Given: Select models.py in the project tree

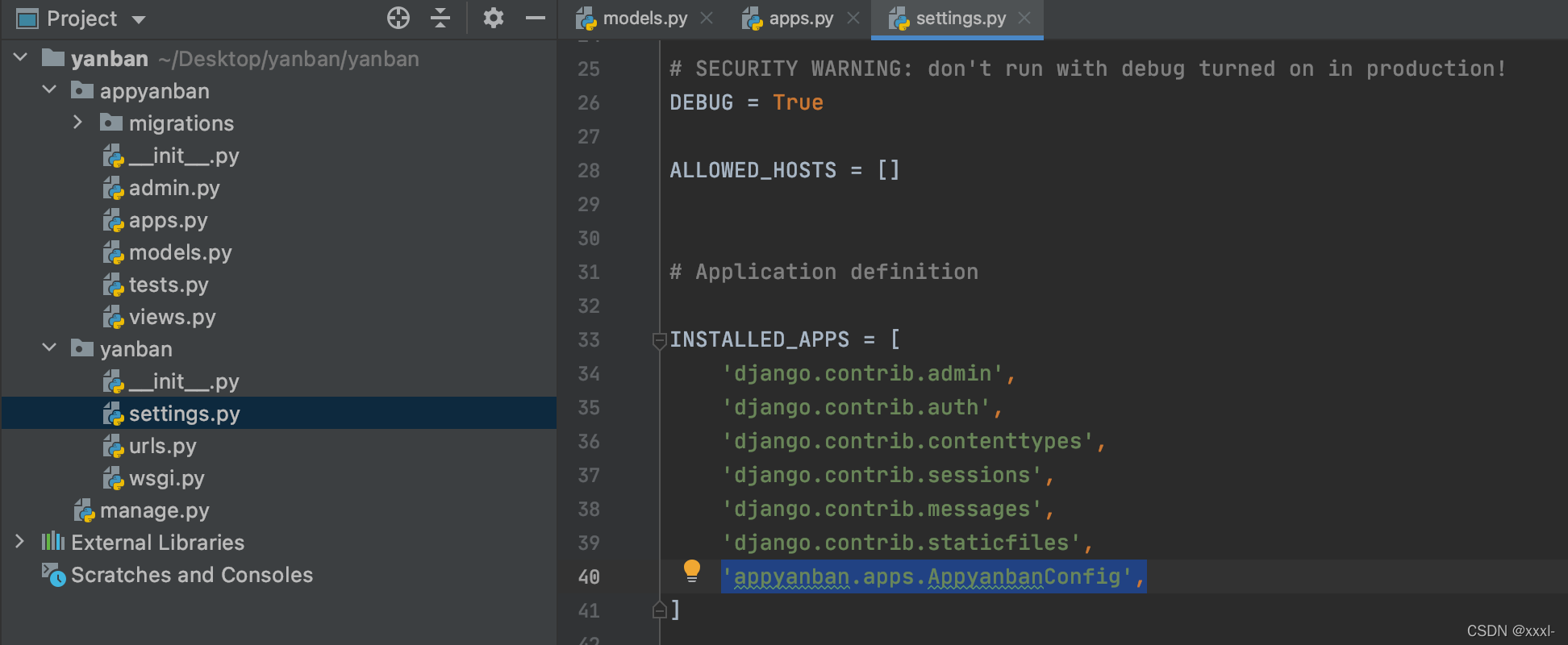Looking at the screenshot, I should (181, 252).
